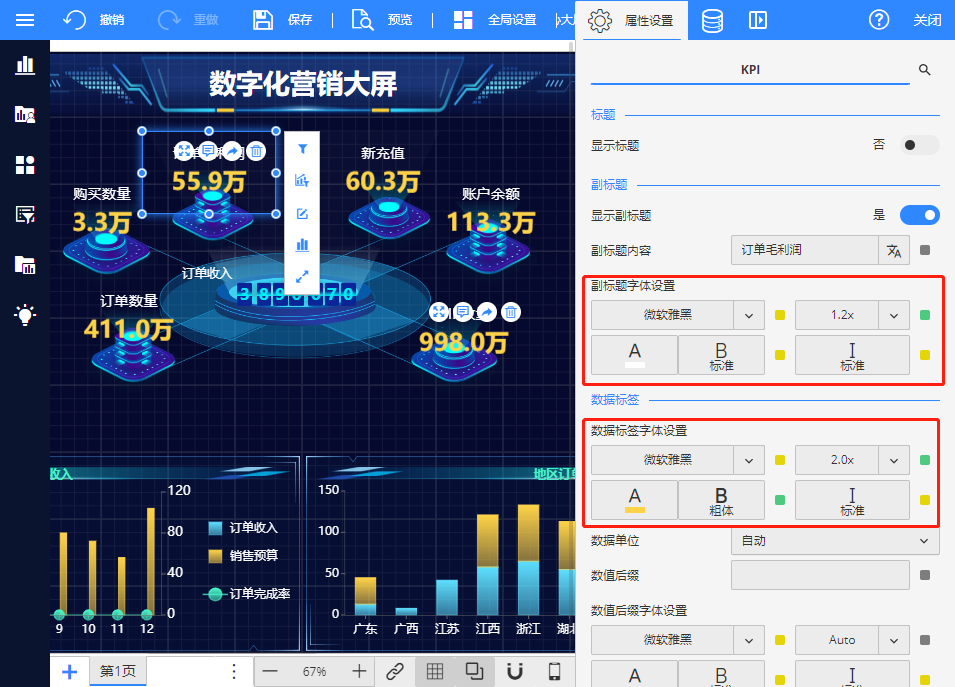This screenshot has height=687, width=955.
Task: Click the link icon in bottom bar
Action: click(395, 671)
